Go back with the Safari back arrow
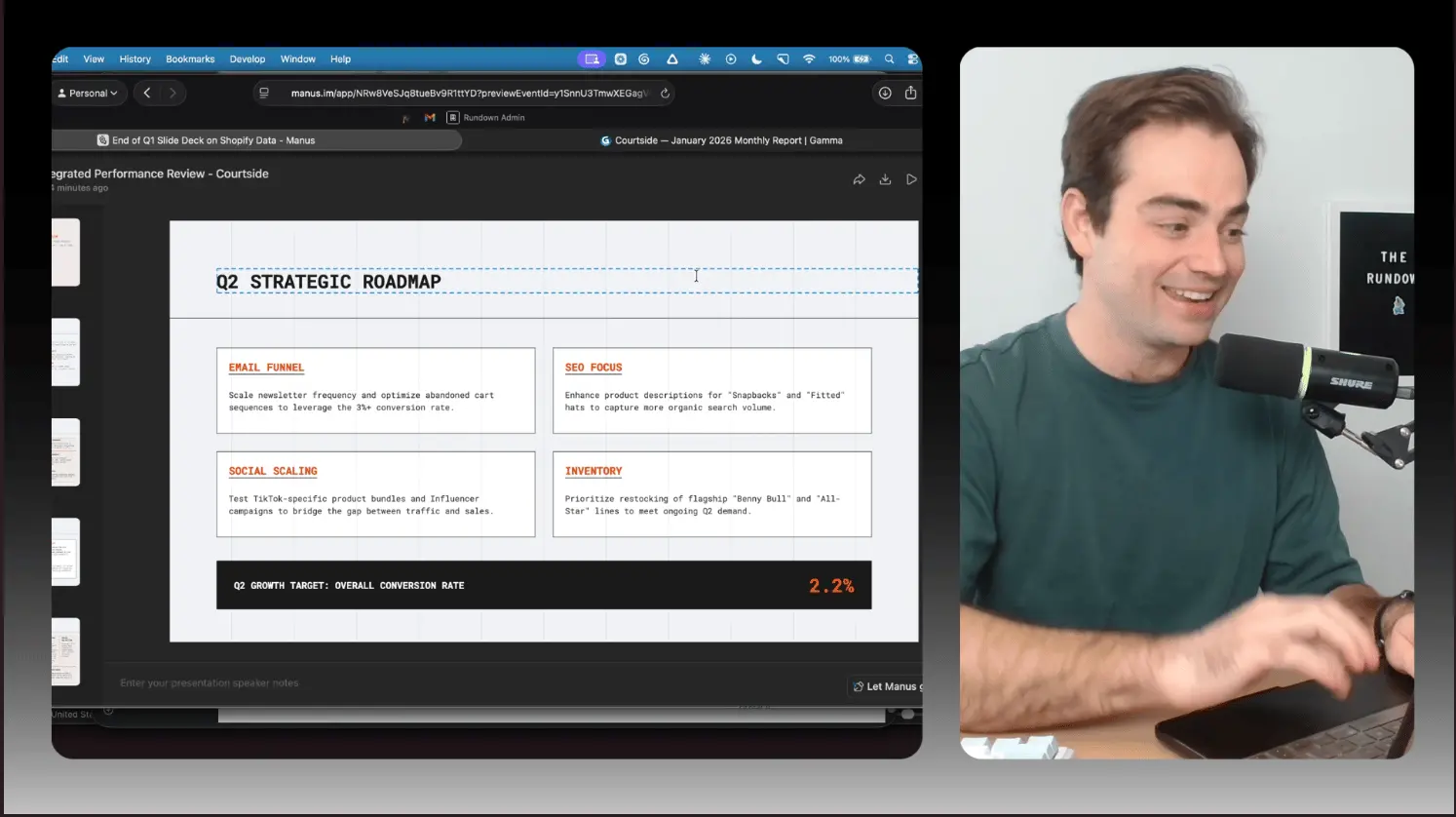The height and width of the screenshot is (817, 1456). pyautogui.click(x=147, y=94)
